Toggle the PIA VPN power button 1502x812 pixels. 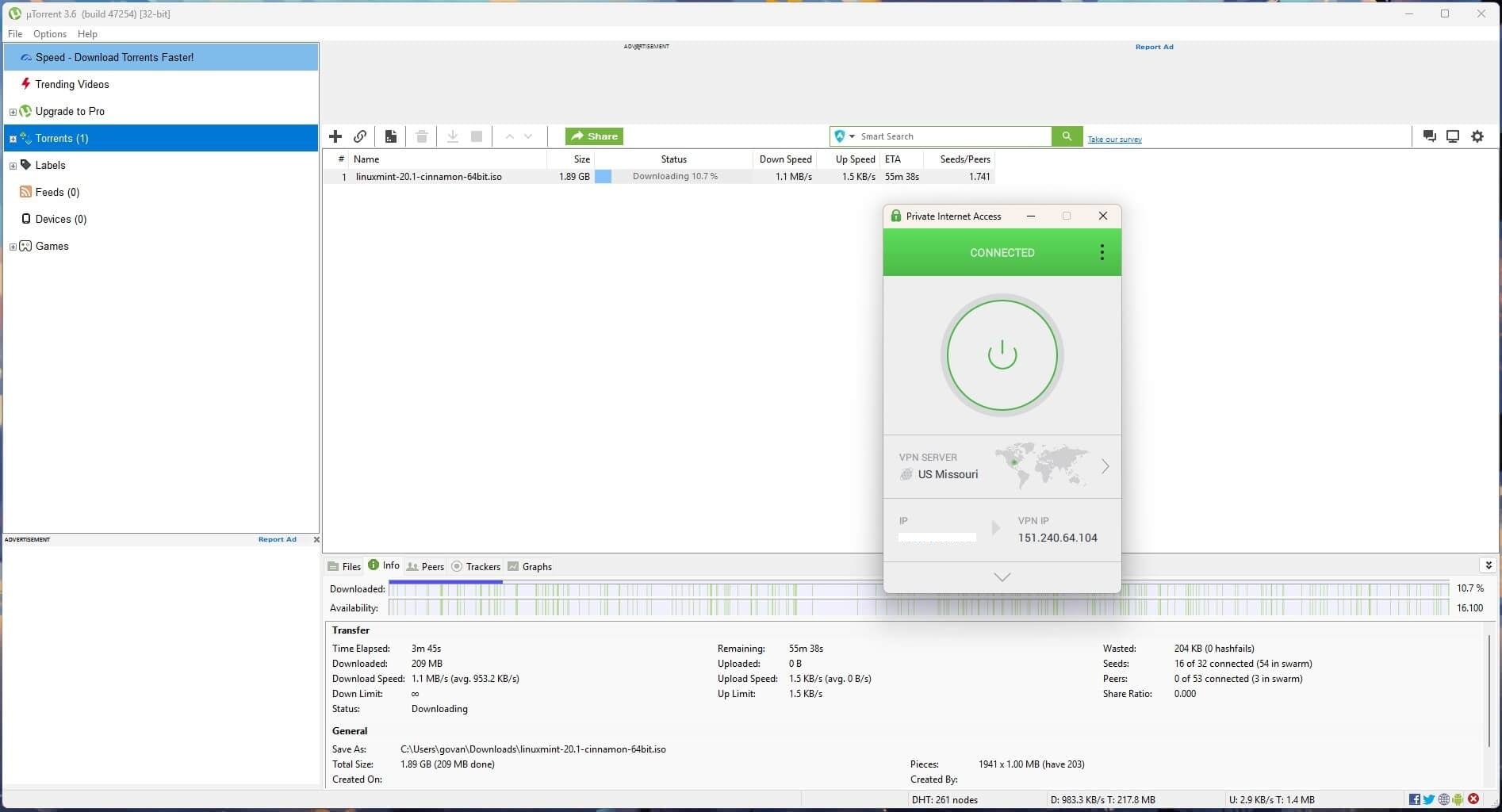tap(1002, 354)
